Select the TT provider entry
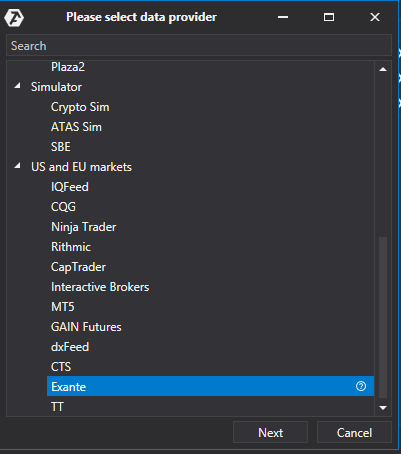This screenshot has width=401, height=454. tap(57, 406)
